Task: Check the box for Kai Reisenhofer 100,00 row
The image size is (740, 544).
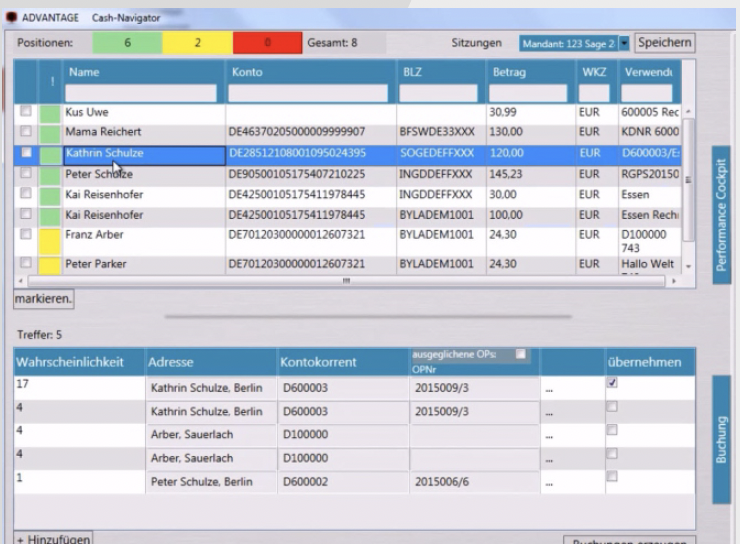Action: pyautogui.click(x=26, y=214)
